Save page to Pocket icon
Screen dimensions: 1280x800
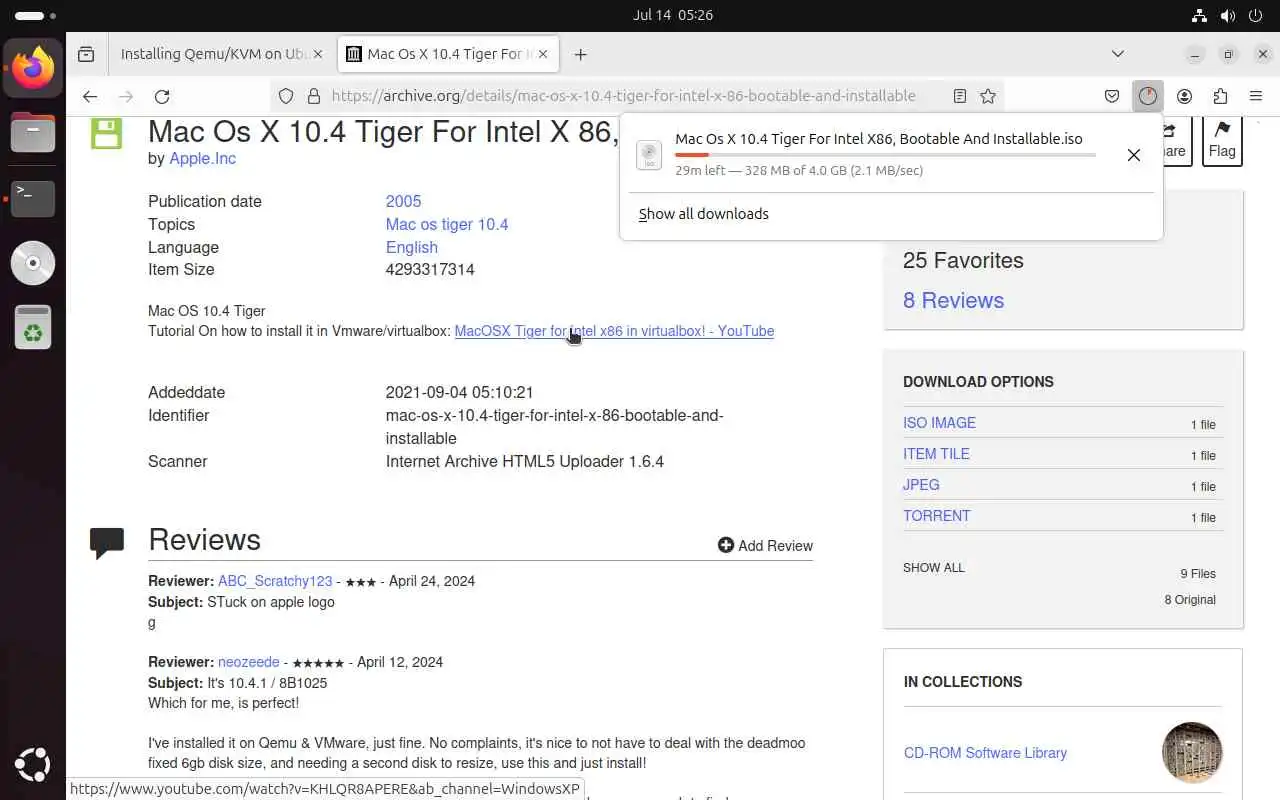1112,96
